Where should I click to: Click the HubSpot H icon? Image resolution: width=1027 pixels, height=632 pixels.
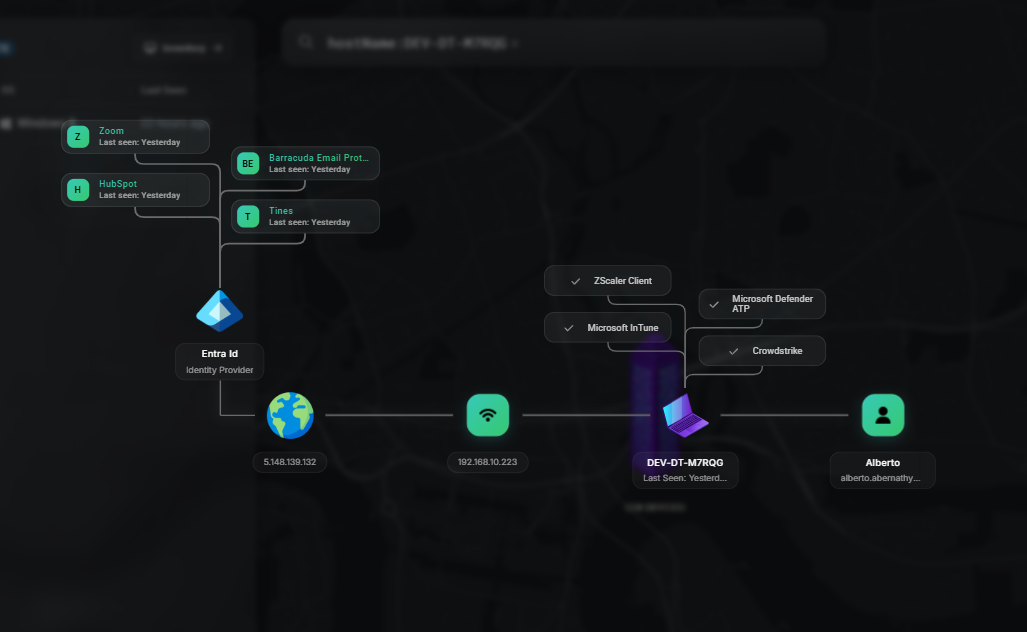[78, 189]
